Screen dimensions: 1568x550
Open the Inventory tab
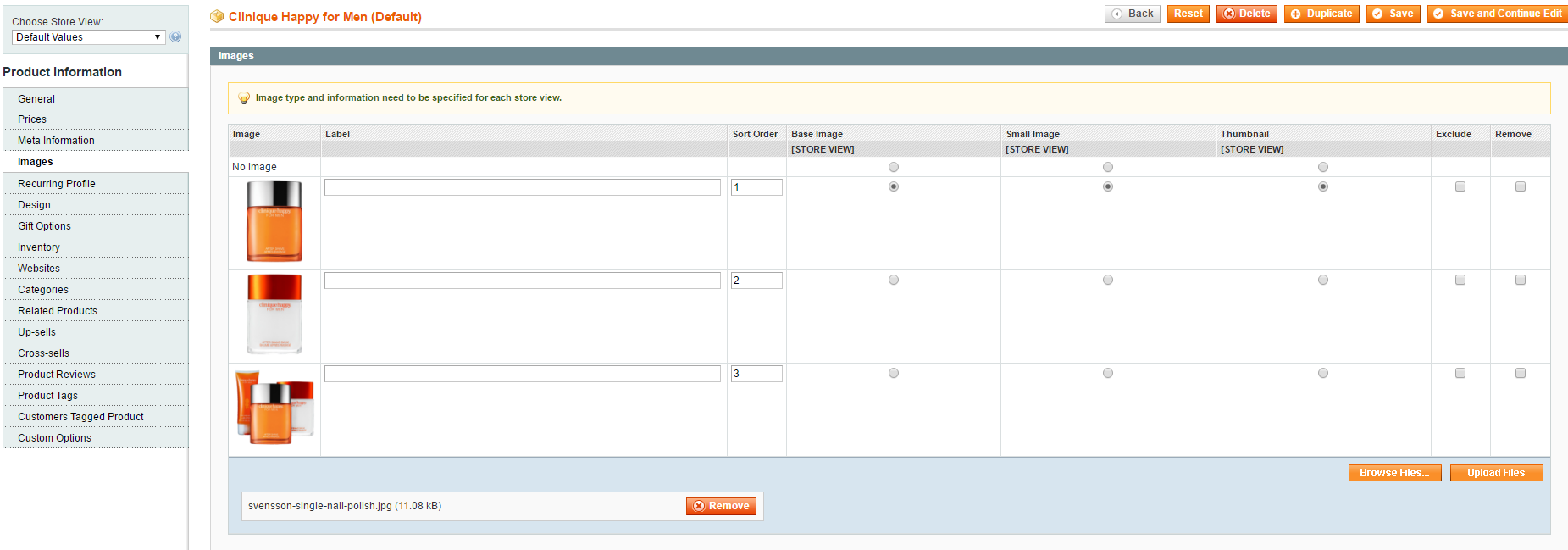[x=95, y=247]
